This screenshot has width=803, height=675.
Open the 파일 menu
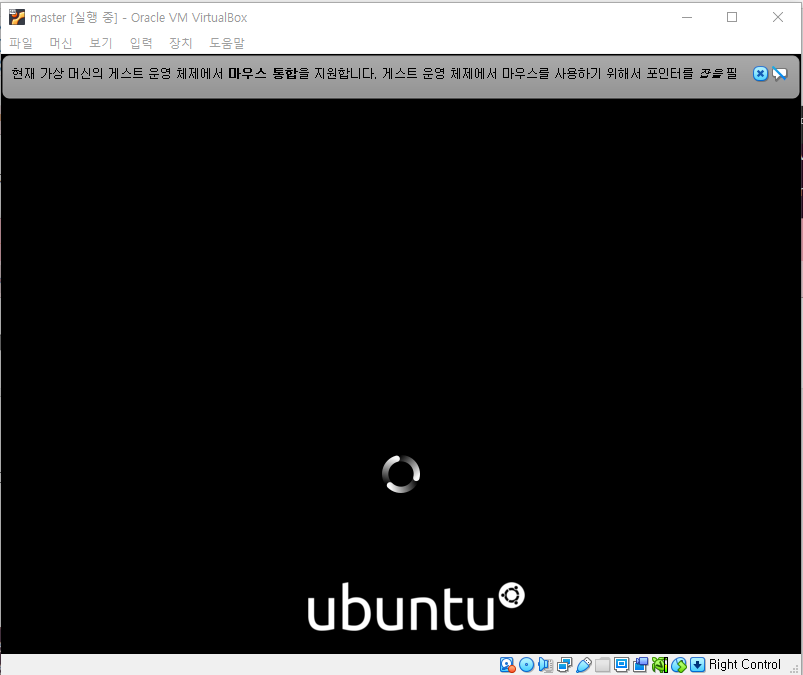[20, 43]
